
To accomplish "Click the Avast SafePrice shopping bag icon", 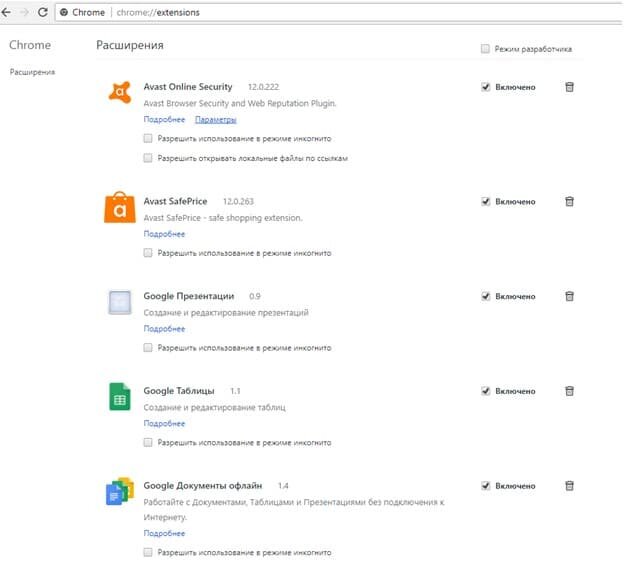I will 120,207.
